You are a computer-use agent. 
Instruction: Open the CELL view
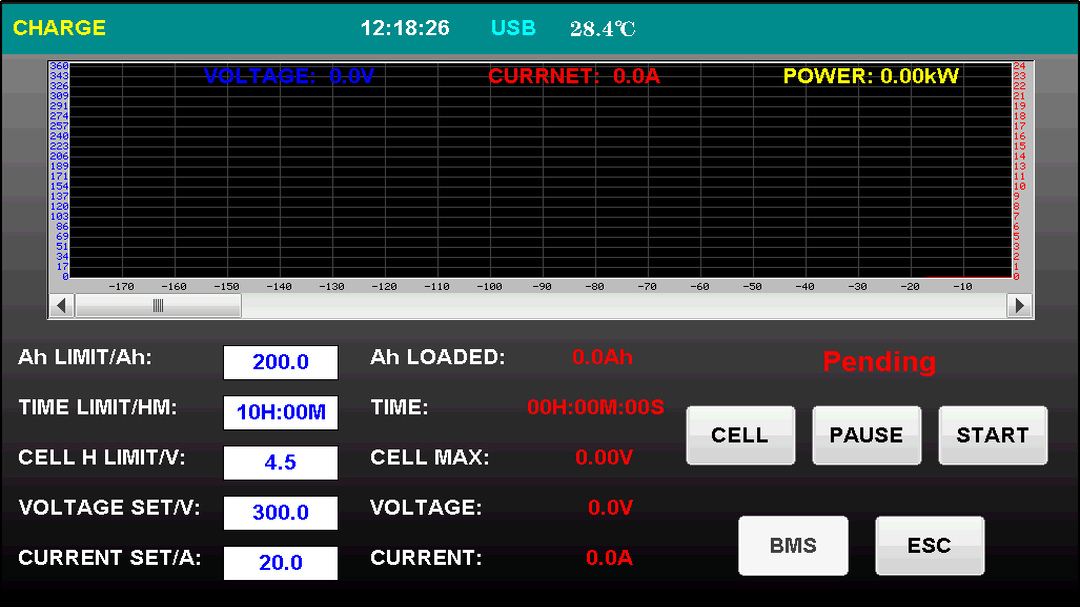tap(740, 435)
